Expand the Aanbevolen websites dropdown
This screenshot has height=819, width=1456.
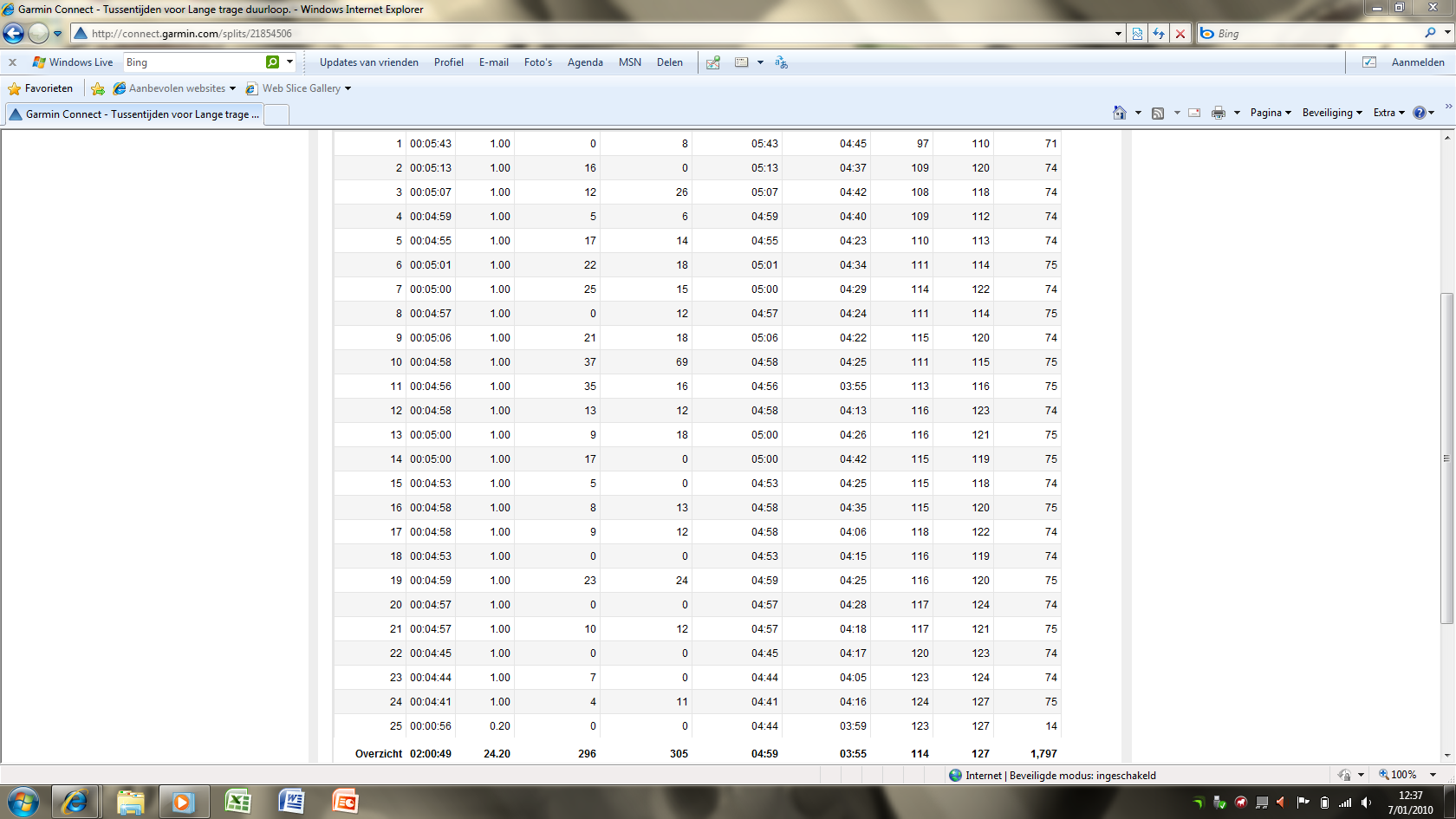coord(176,88)
